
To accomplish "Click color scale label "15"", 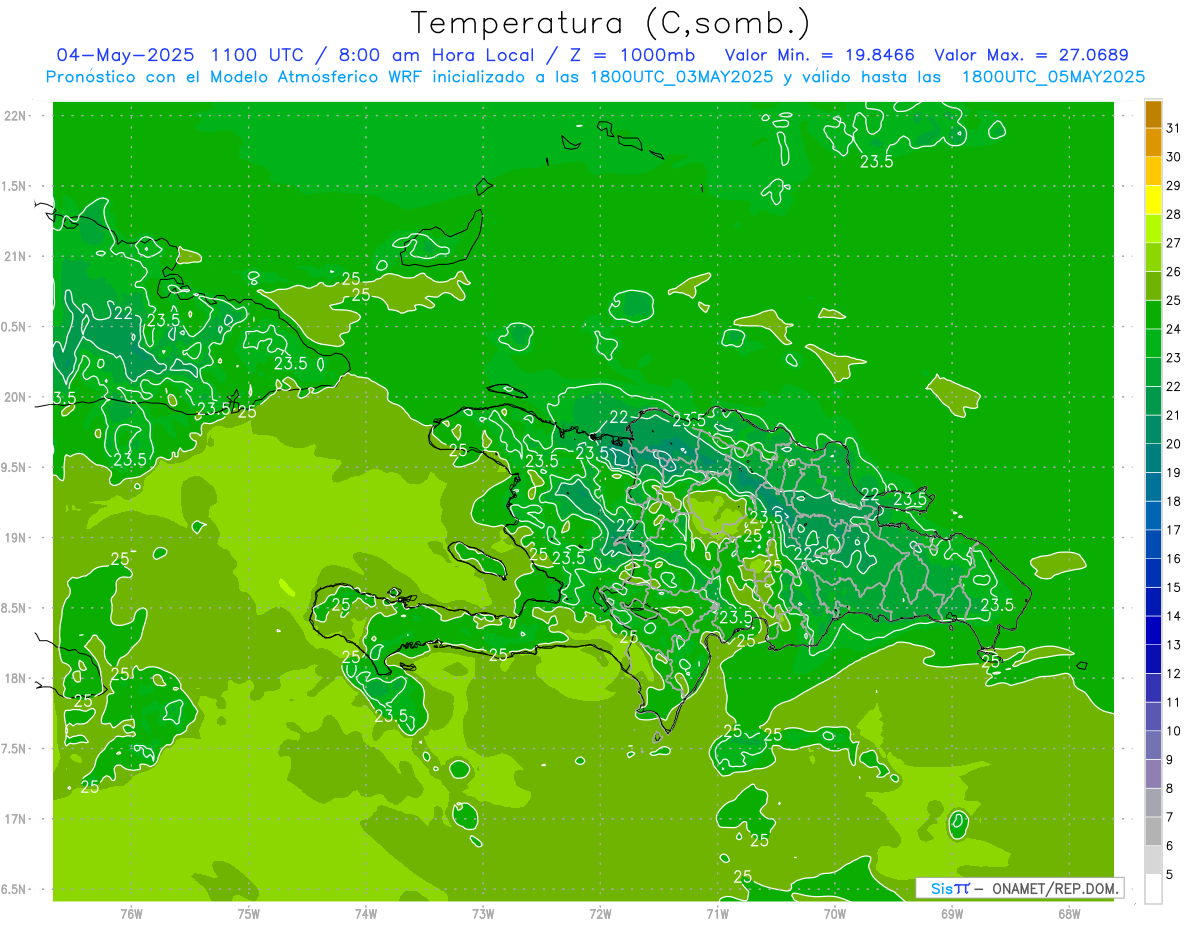I will 1174,587.
